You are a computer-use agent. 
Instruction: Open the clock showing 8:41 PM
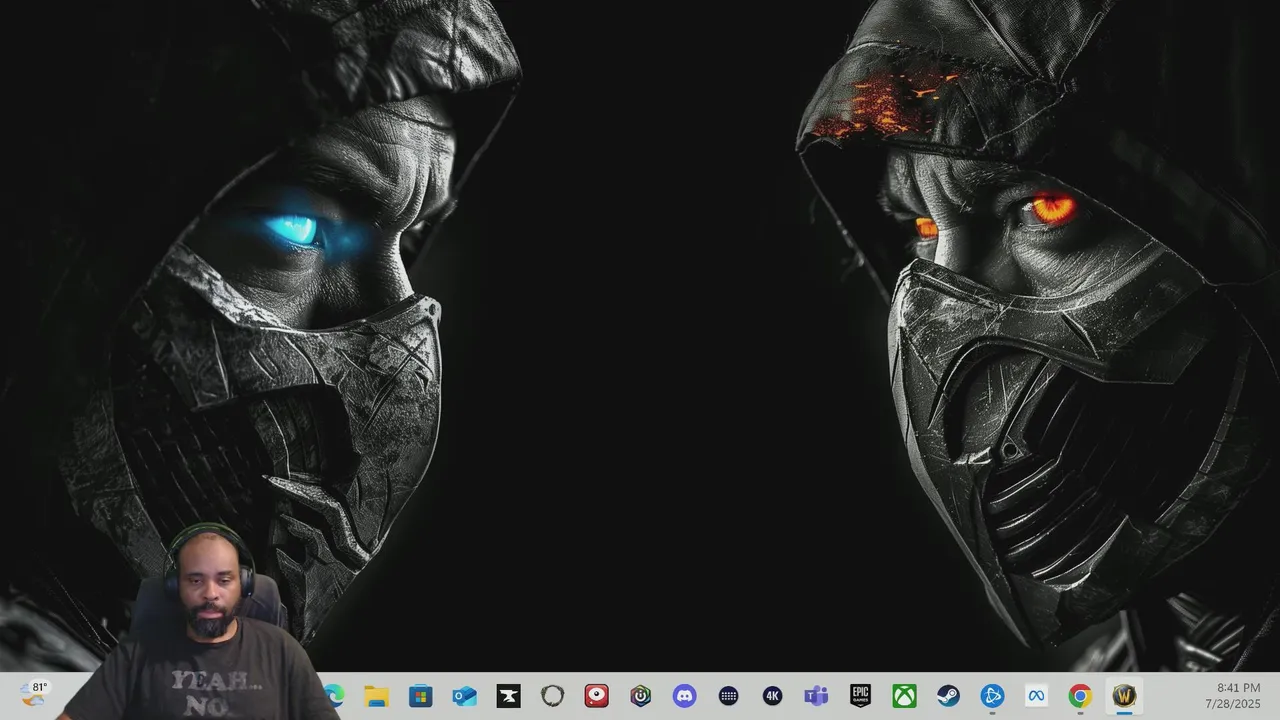click(1238, 688)
